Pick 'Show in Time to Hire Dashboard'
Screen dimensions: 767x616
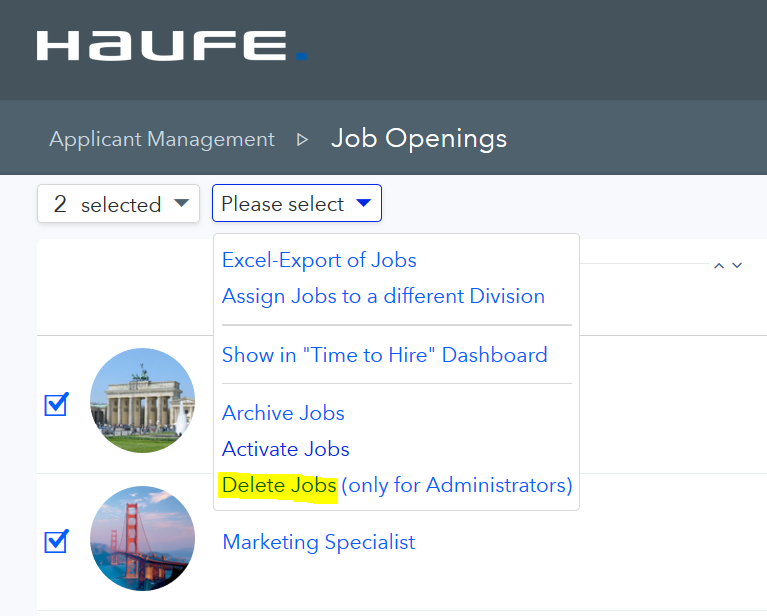click(384, 355)
